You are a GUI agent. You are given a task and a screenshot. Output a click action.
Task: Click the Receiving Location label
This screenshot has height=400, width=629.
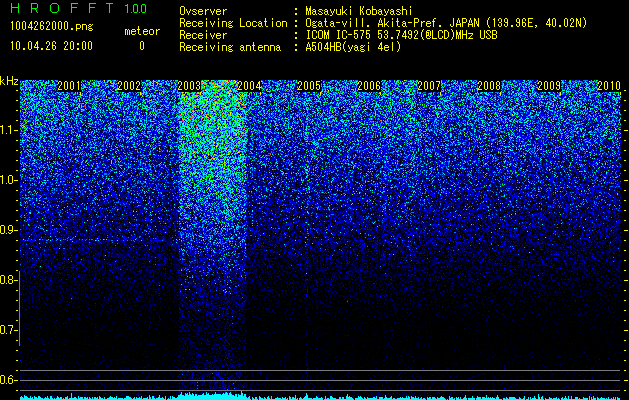point(233,23)
